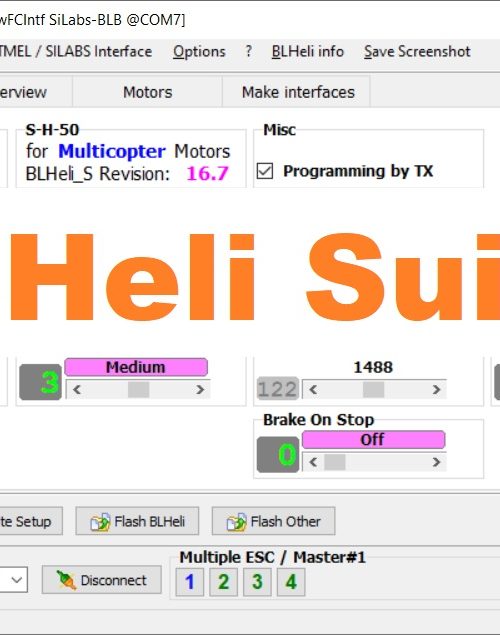Toggle the Programming by TX checkbox

[x=265, y=171]
